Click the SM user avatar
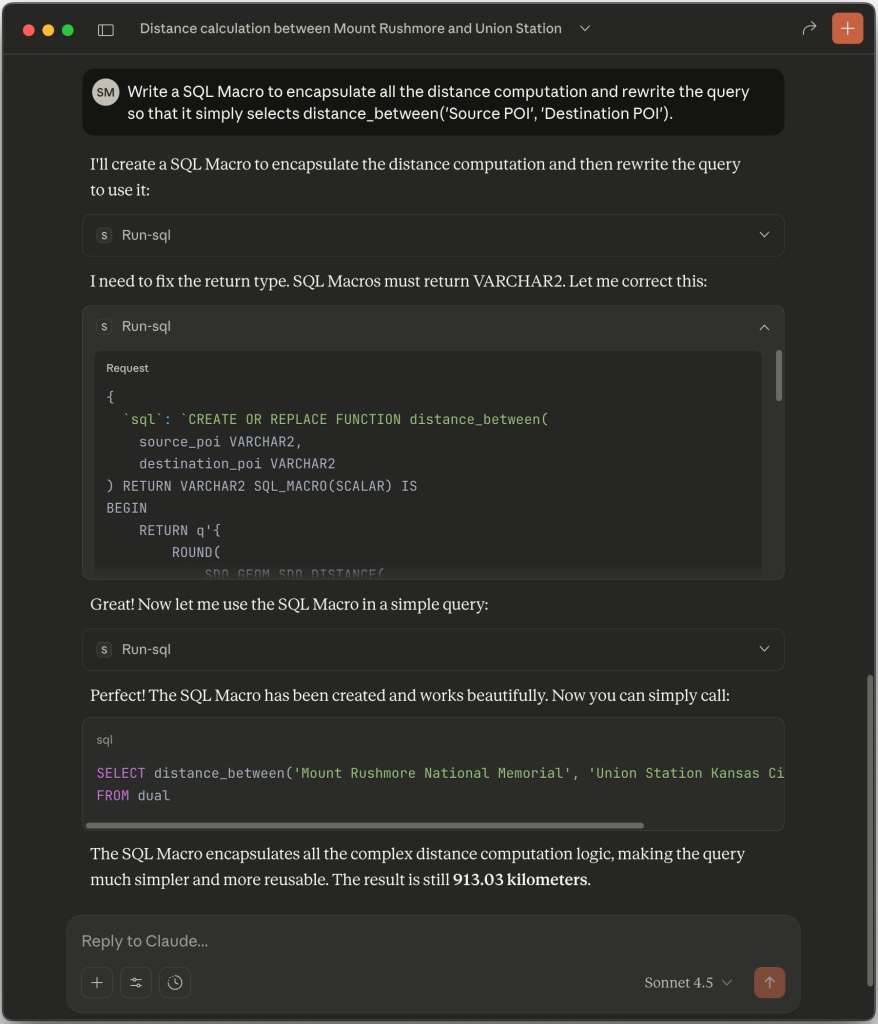This screenshot has height=1024, width=878. [x=105, y=92]
